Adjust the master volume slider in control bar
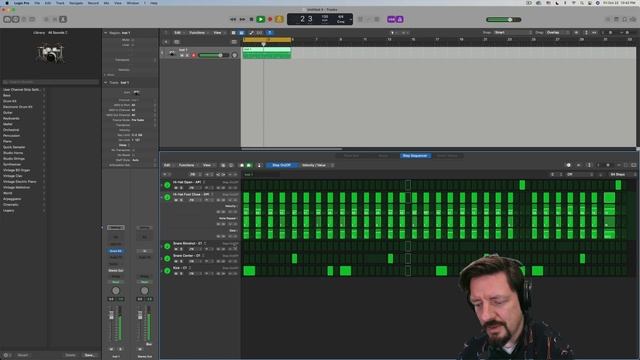Screen dimensions: 640x360 click(x=504, y=20)
